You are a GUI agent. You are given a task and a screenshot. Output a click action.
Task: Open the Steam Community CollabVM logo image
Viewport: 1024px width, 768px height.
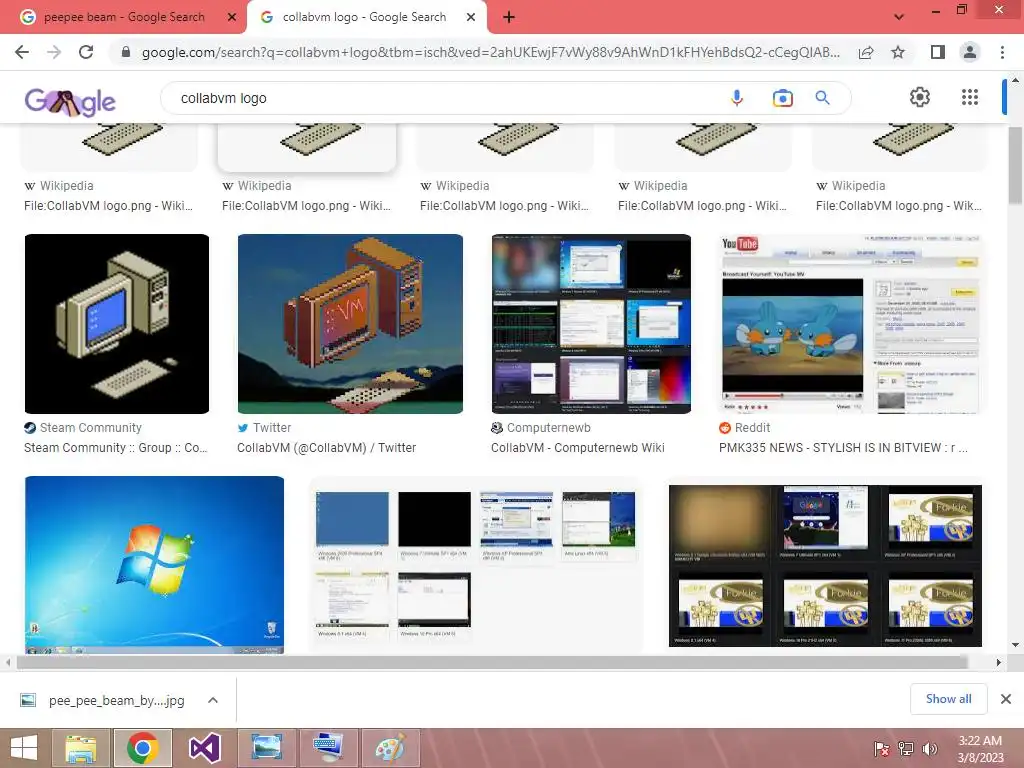117,324
